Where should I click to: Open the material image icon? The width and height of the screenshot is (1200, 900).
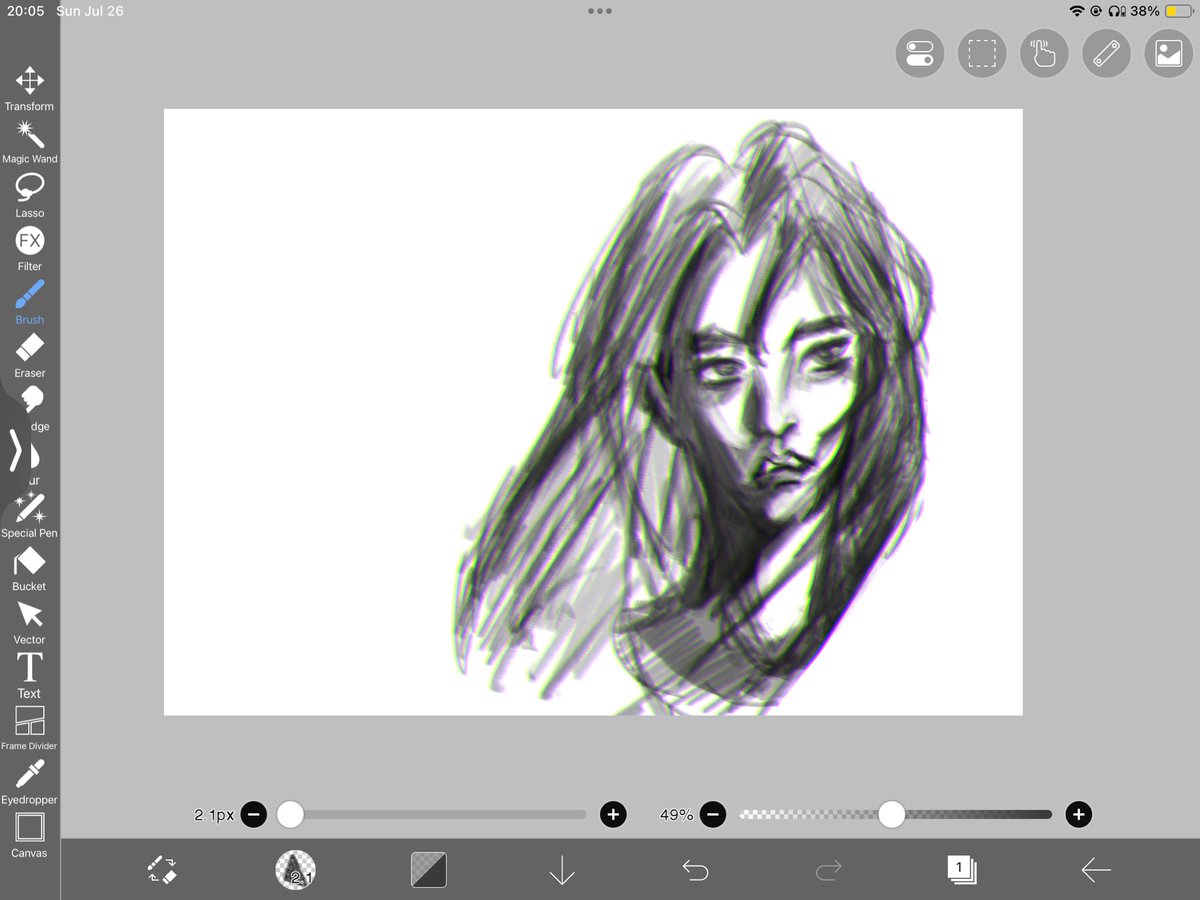pos(1169,53)
